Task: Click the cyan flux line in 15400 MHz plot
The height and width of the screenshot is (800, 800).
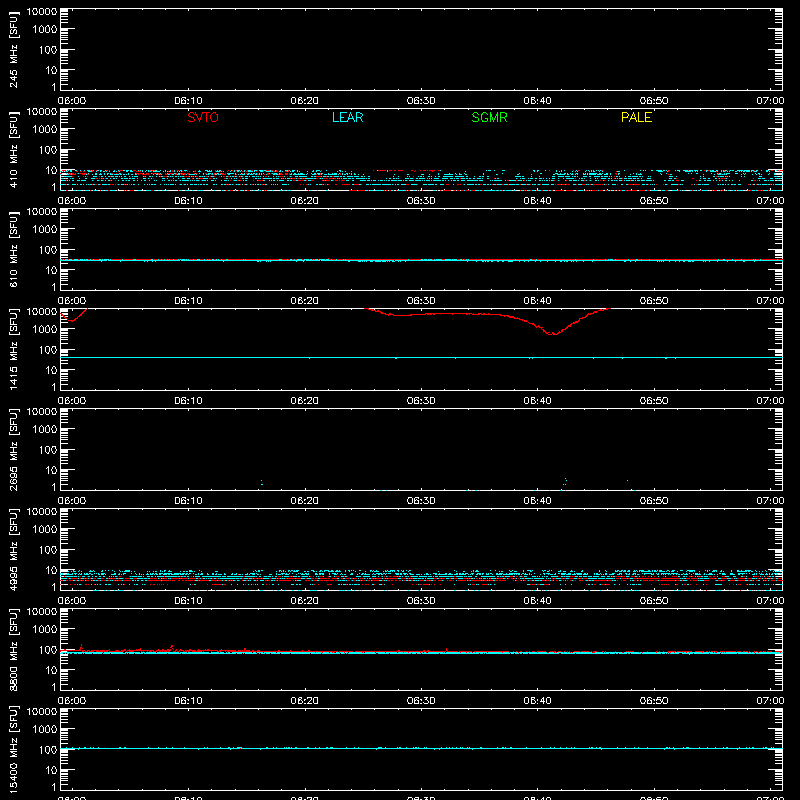Action: point(421,748)
